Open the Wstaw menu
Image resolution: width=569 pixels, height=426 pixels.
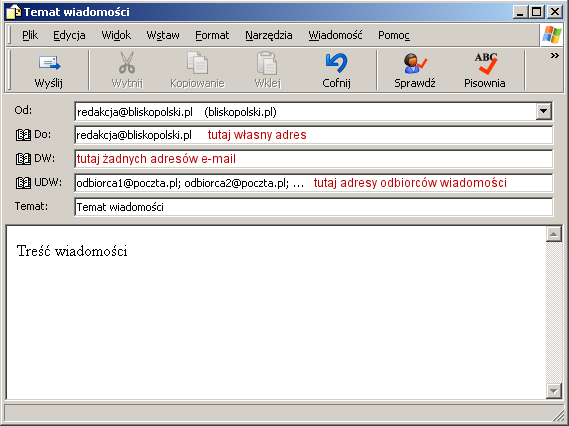point(163,35)
